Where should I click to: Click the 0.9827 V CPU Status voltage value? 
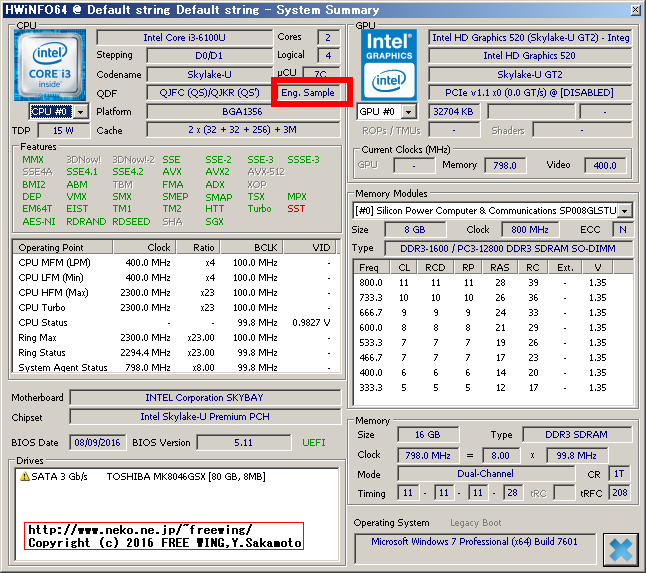point(311,323)
